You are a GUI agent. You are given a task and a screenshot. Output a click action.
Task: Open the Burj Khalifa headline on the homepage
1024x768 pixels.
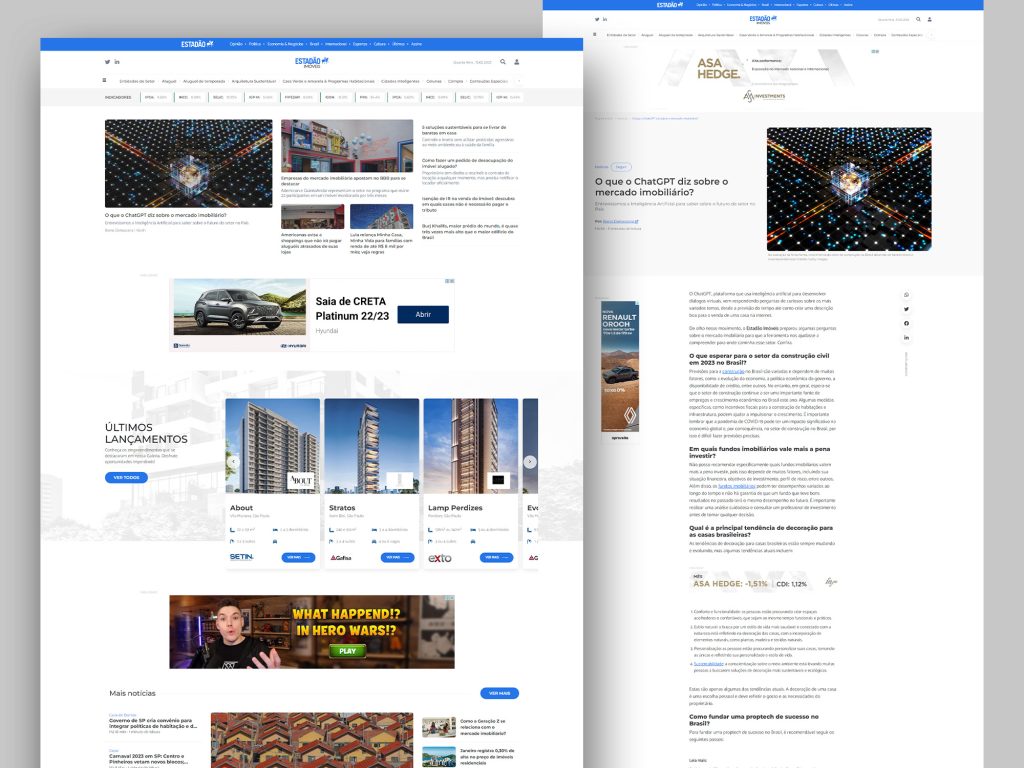pyautogui.click(x=470, y=231)
